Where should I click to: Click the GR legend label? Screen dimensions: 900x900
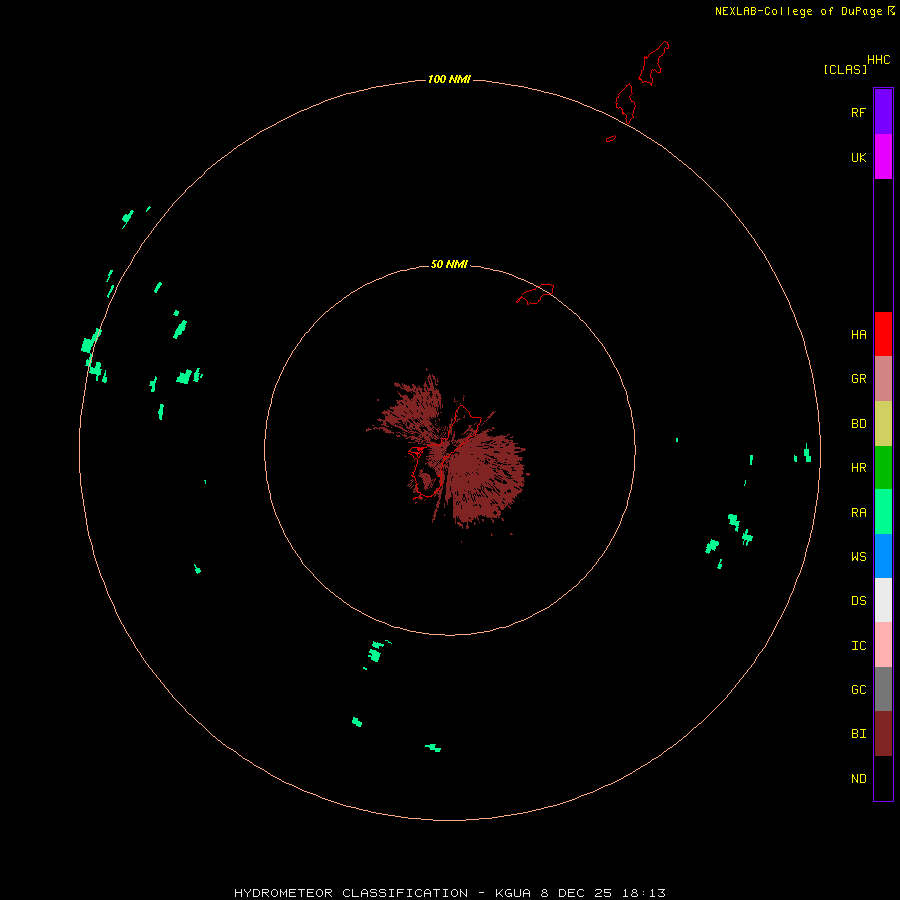pyautogui.click(x=858, y=379)
